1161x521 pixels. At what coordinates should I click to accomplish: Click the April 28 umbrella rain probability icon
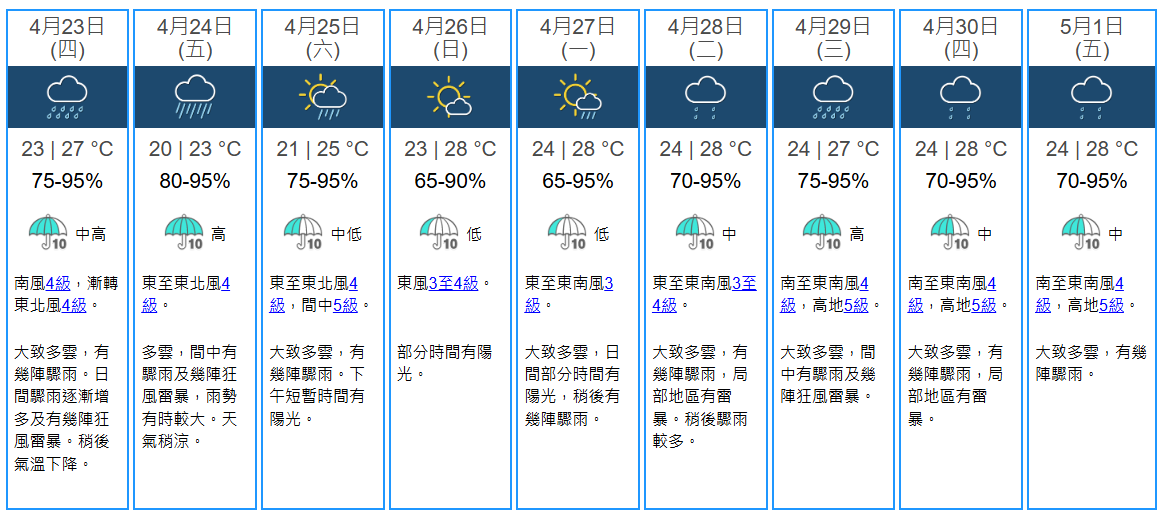(x=695, y=233)
